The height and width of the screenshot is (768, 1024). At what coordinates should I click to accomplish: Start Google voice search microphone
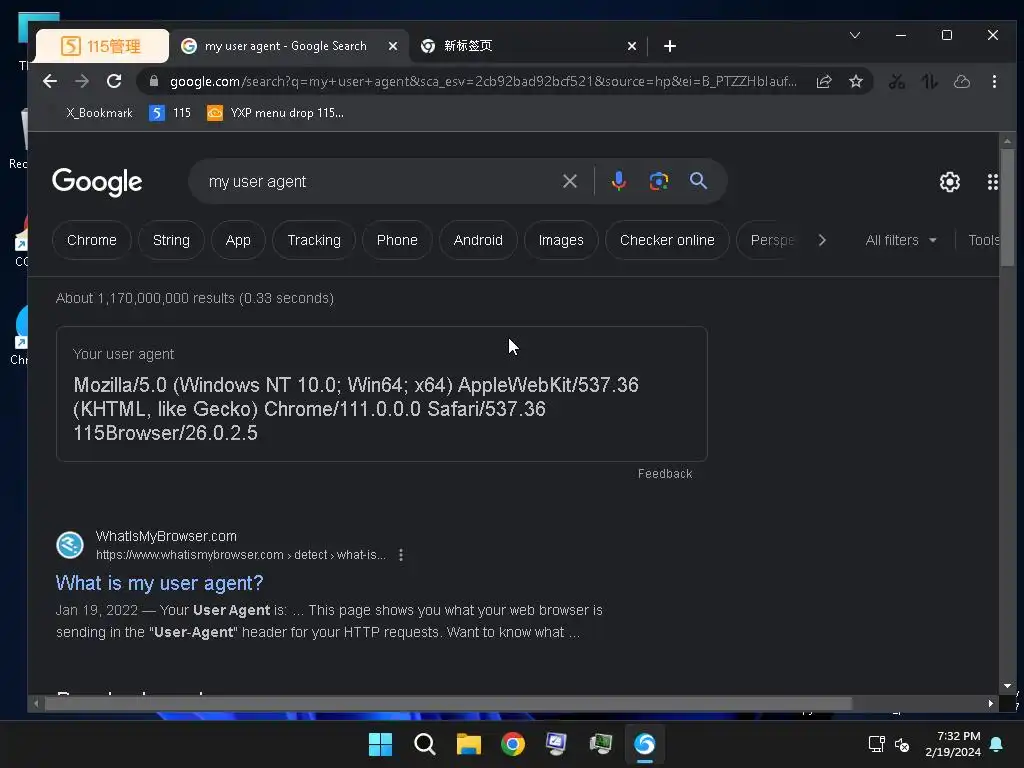coord(619,181)
